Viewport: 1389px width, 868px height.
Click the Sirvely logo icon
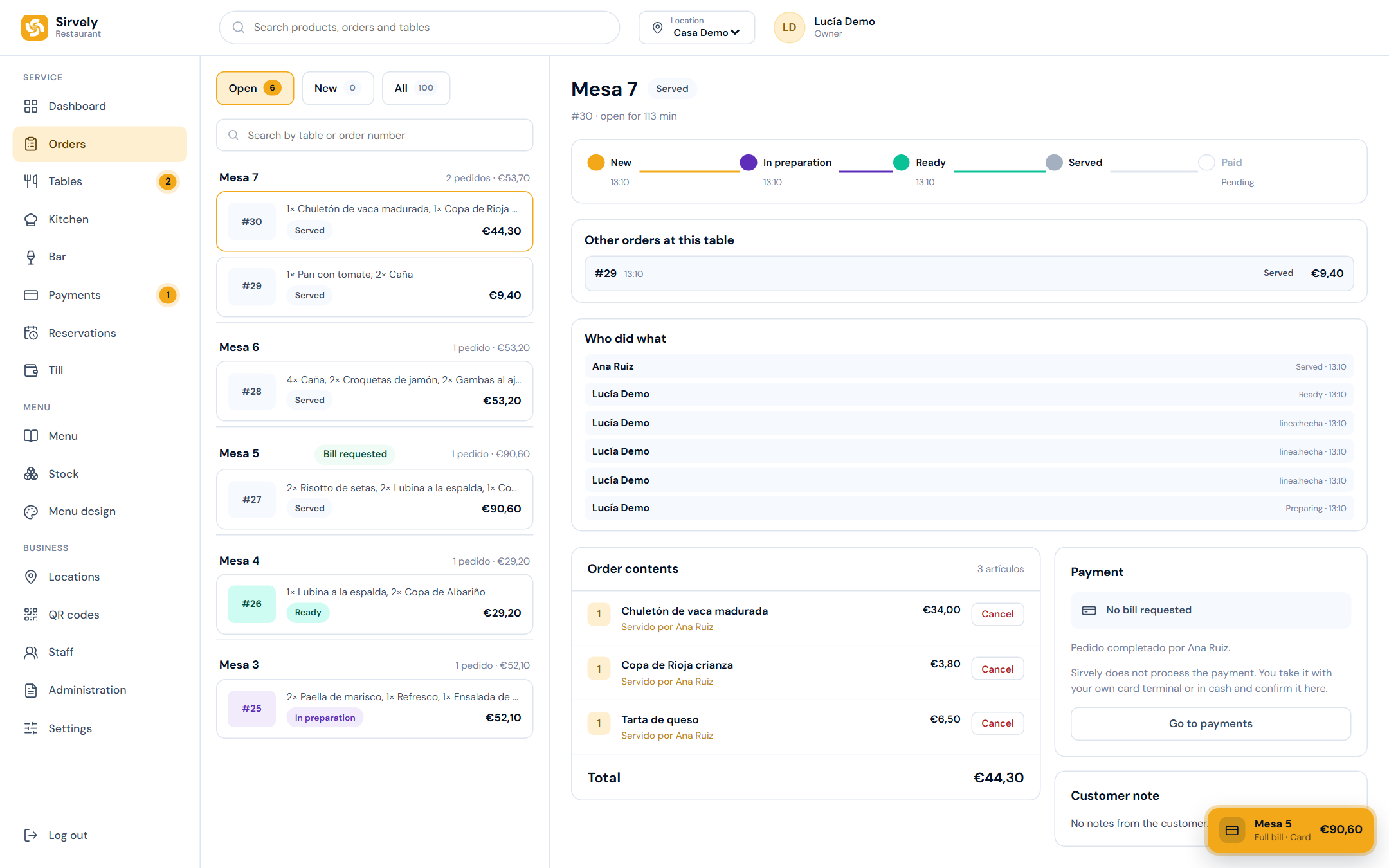(34, 27)
